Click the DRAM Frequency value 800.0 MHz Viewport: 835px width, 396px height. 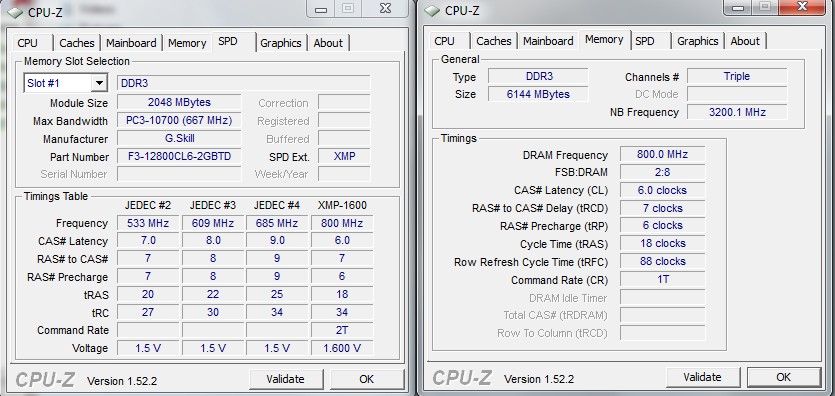coord(662,154)
